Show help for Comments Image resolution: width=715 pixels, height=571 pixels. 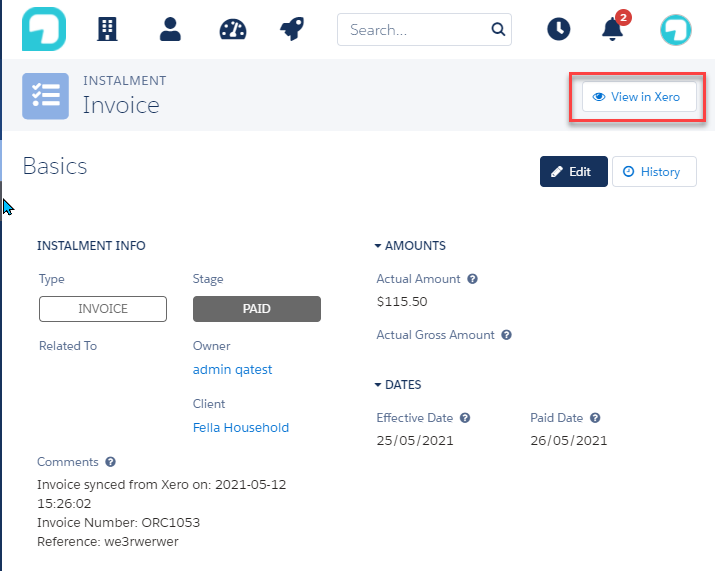click(x=110, y=462)
